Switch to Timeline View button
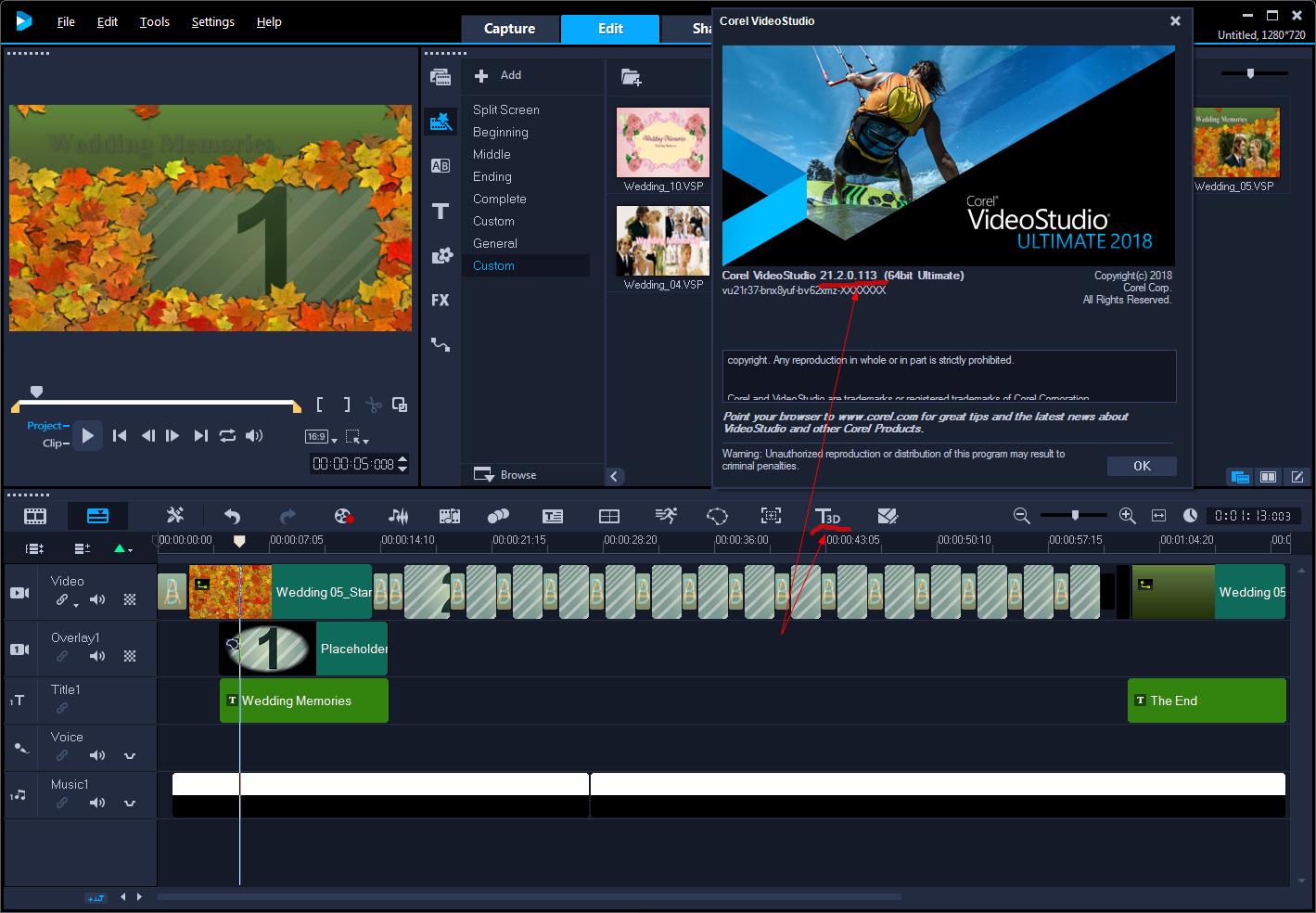1316x913 pixels. [x=97, y=516]
